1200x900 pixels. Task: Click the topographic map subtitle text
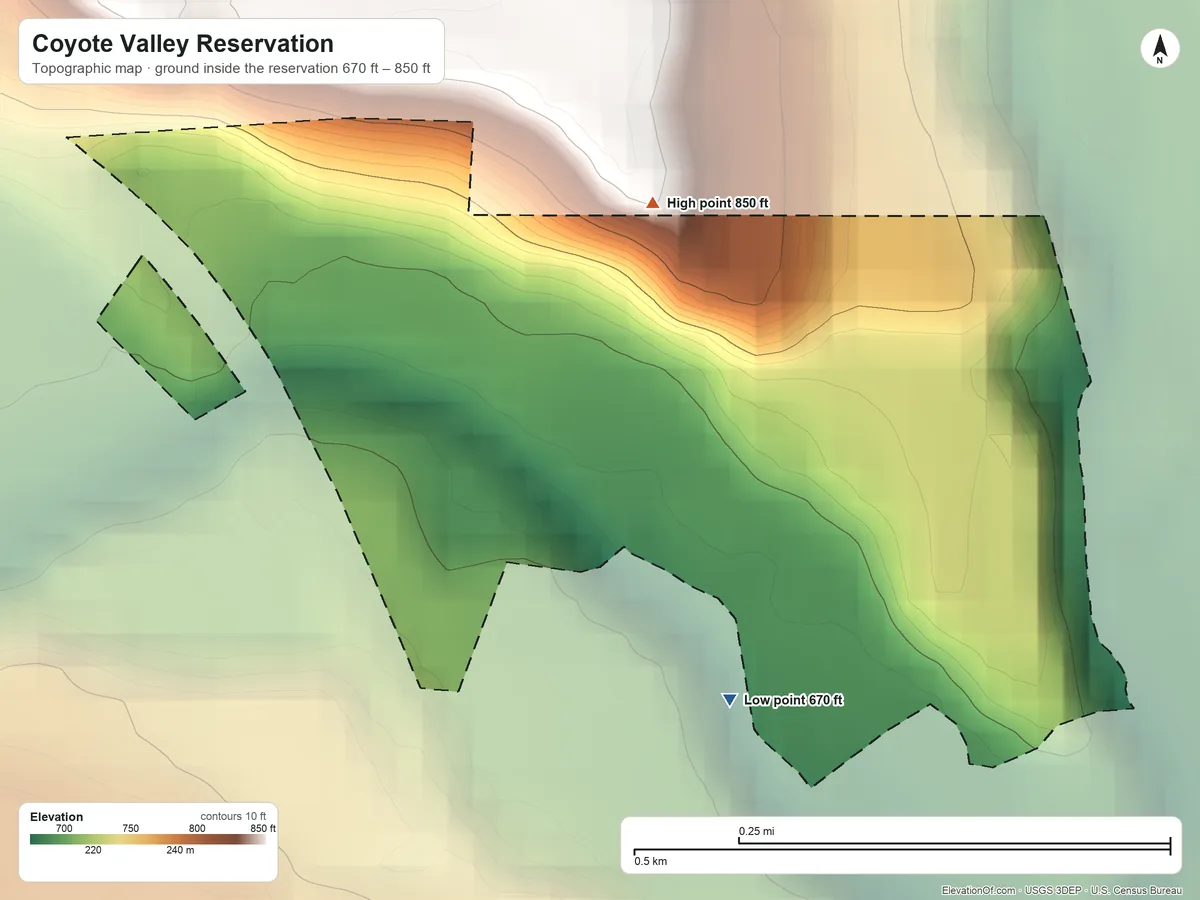pyautogui.click(x=231, y=70)
